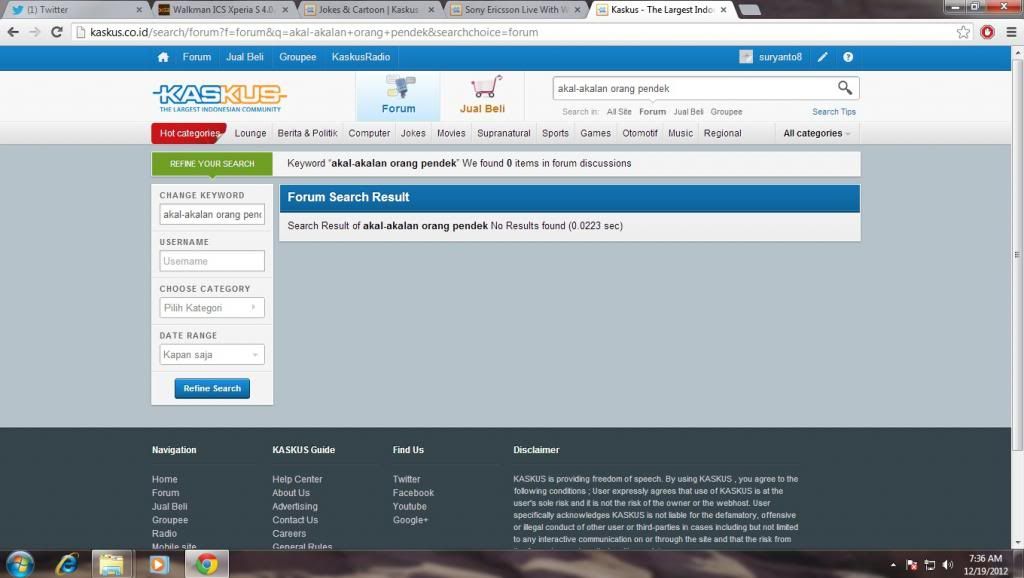Expand the All categories menu
The height and width of the screenshot is (578, 1024).
pyautogui.click(x=816, y=133)
